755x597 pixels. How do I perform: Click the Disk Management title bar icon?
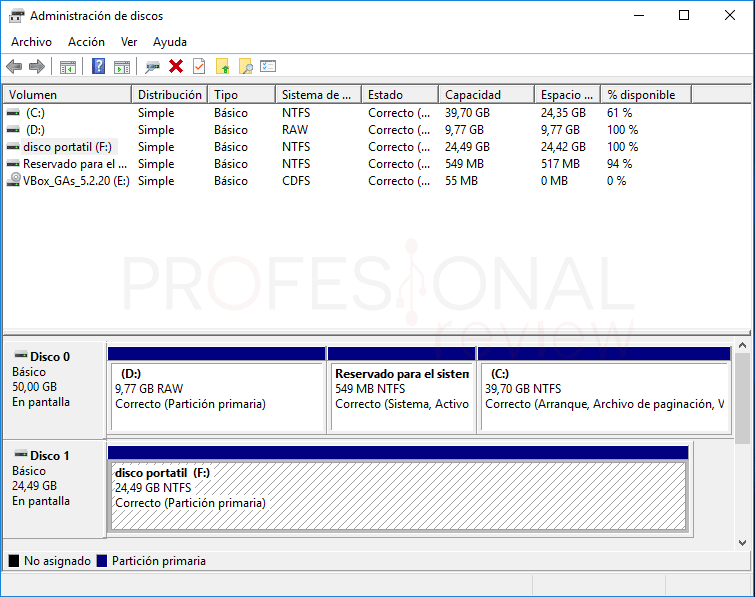[16, 16]
